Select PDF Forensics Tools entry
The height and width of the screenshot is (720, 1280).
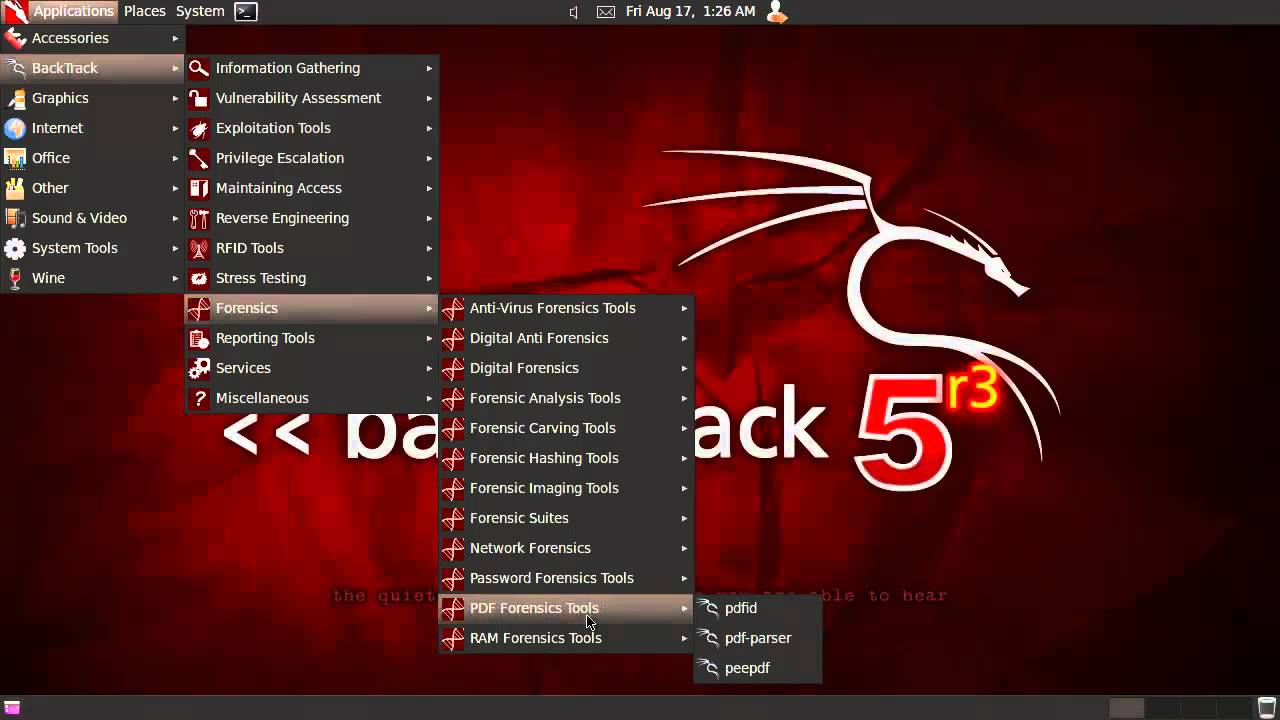[567, 608]
